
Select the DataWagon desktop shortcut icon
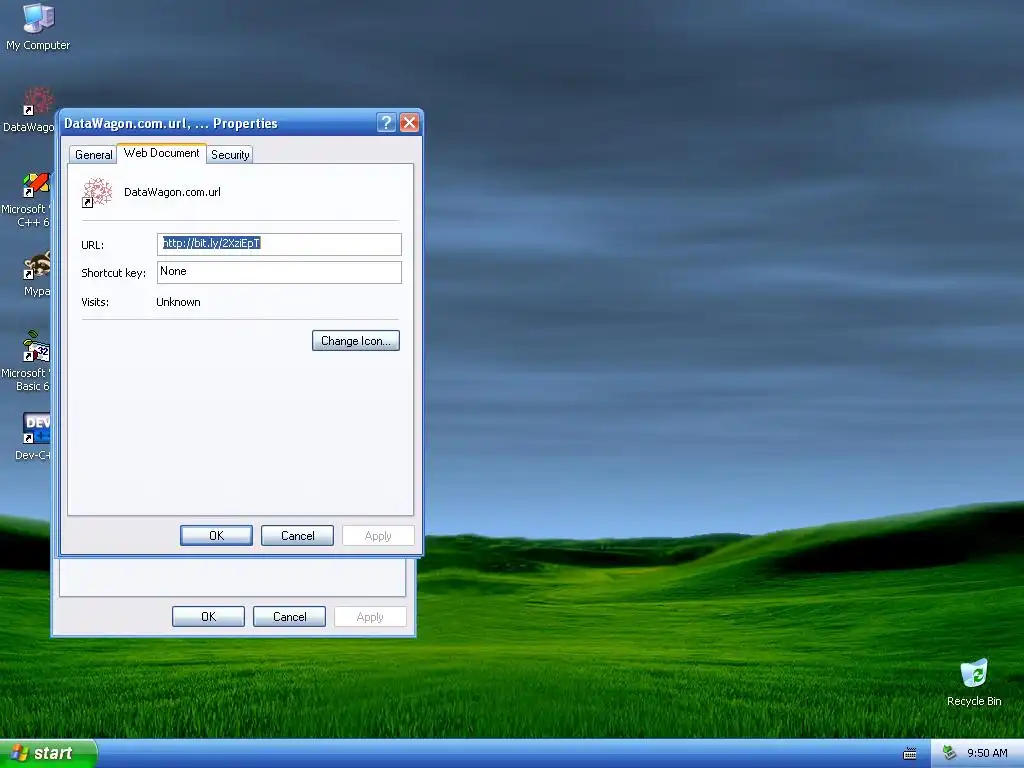click(38, 101)
